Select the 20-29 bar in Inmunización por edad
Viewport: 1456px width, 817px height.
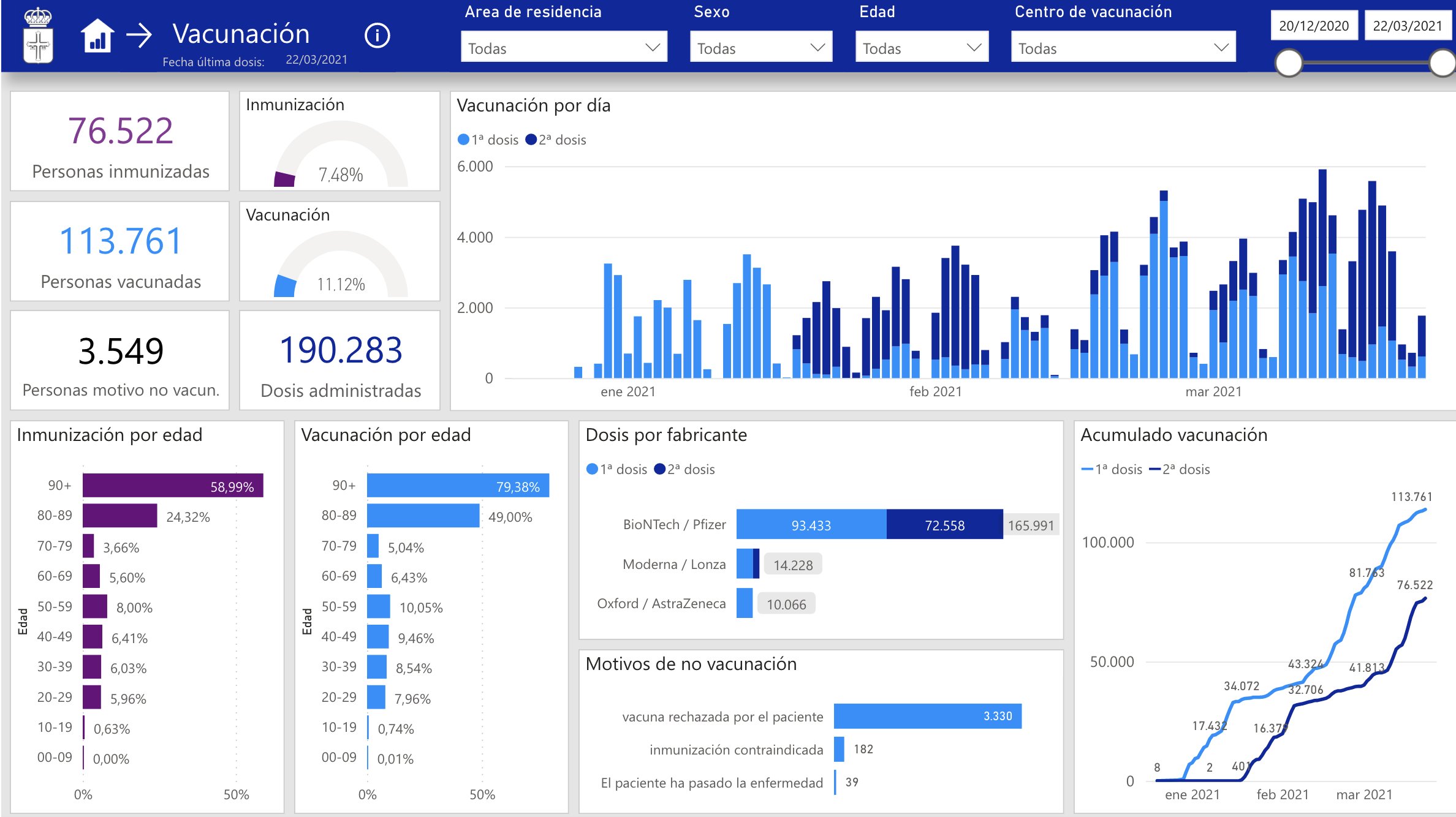pos(92,697)
